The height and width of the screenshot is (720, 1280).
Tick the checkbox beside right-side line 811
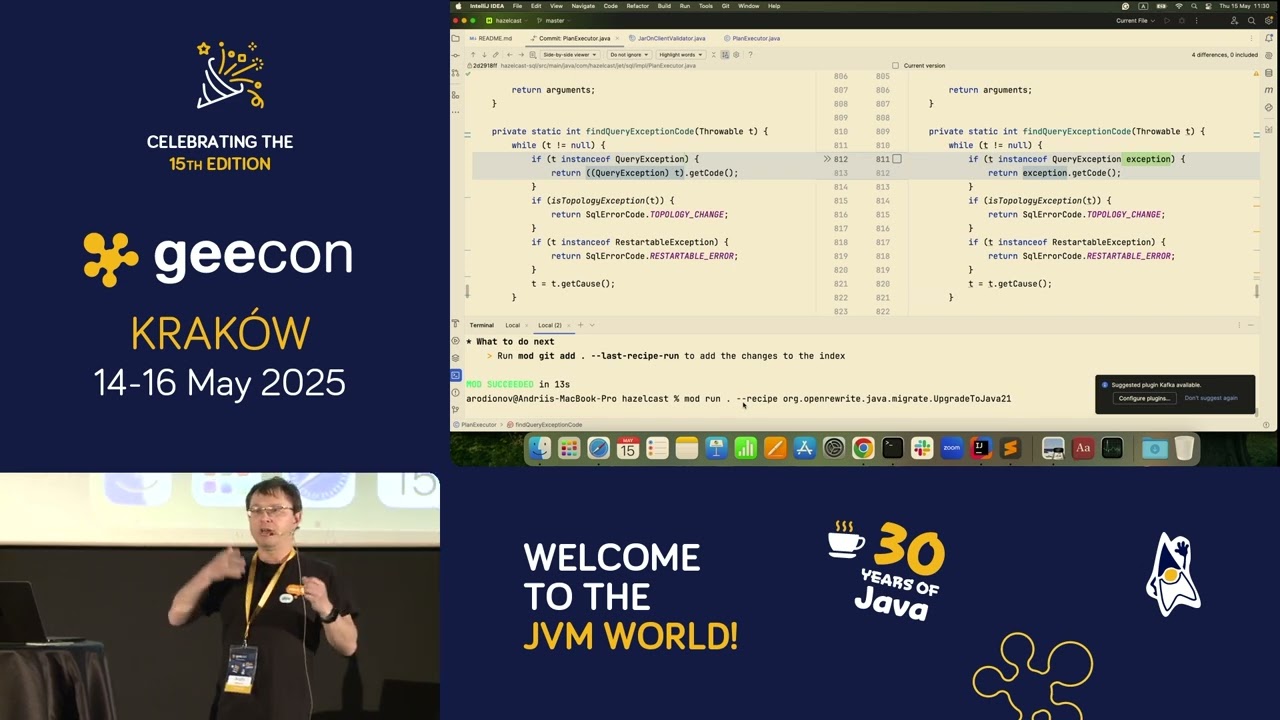897,159
